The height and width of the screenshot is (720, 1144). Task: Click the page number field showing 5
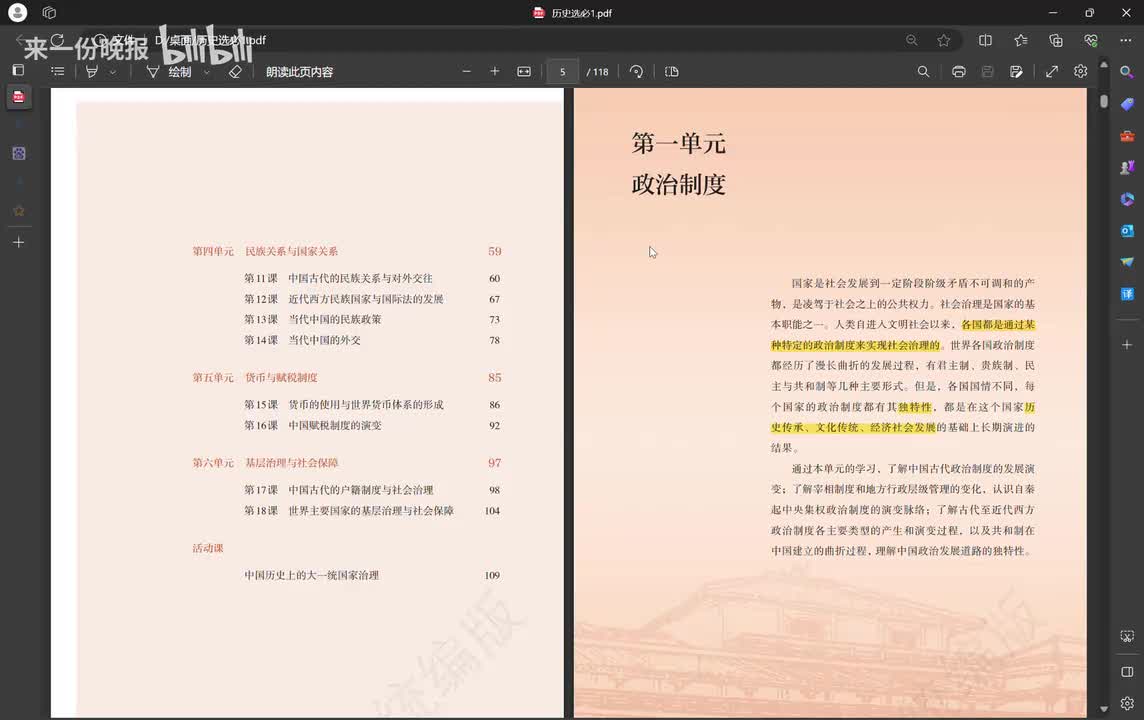pos(563,71)
